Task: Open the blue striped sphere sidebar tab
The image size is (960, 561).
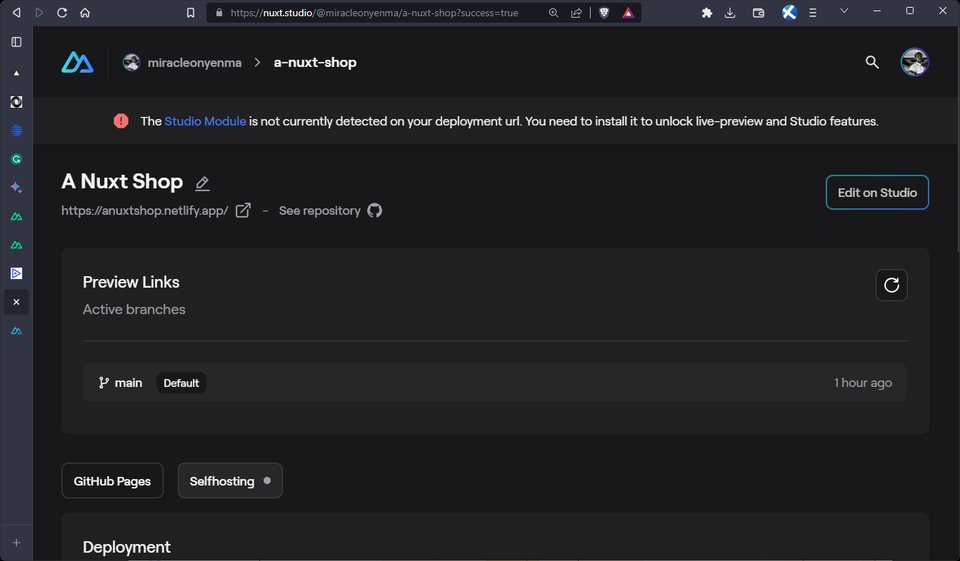Action: coord(17,130)
